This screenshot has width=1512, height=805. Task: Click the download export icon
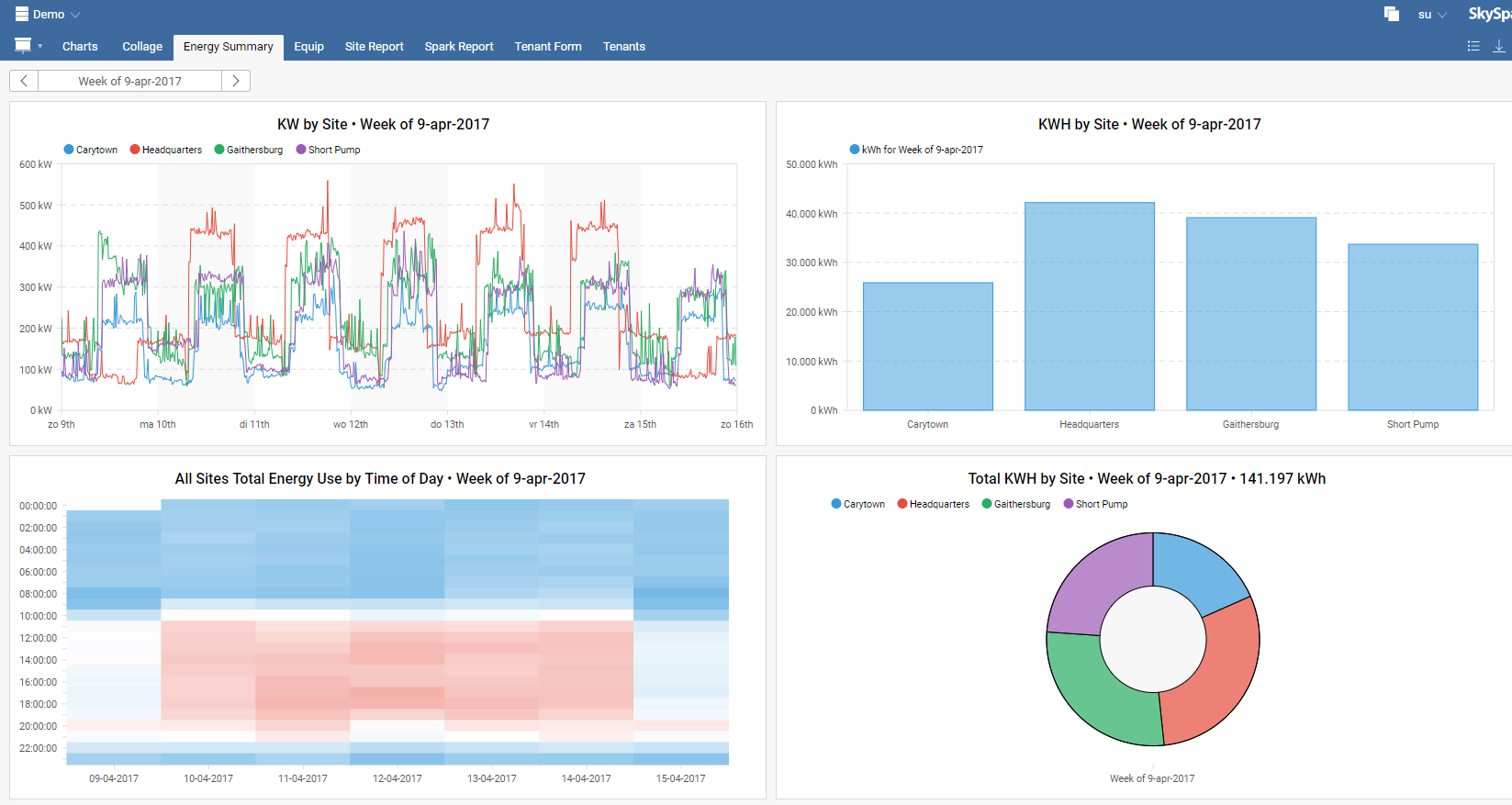coord(1499,46)
